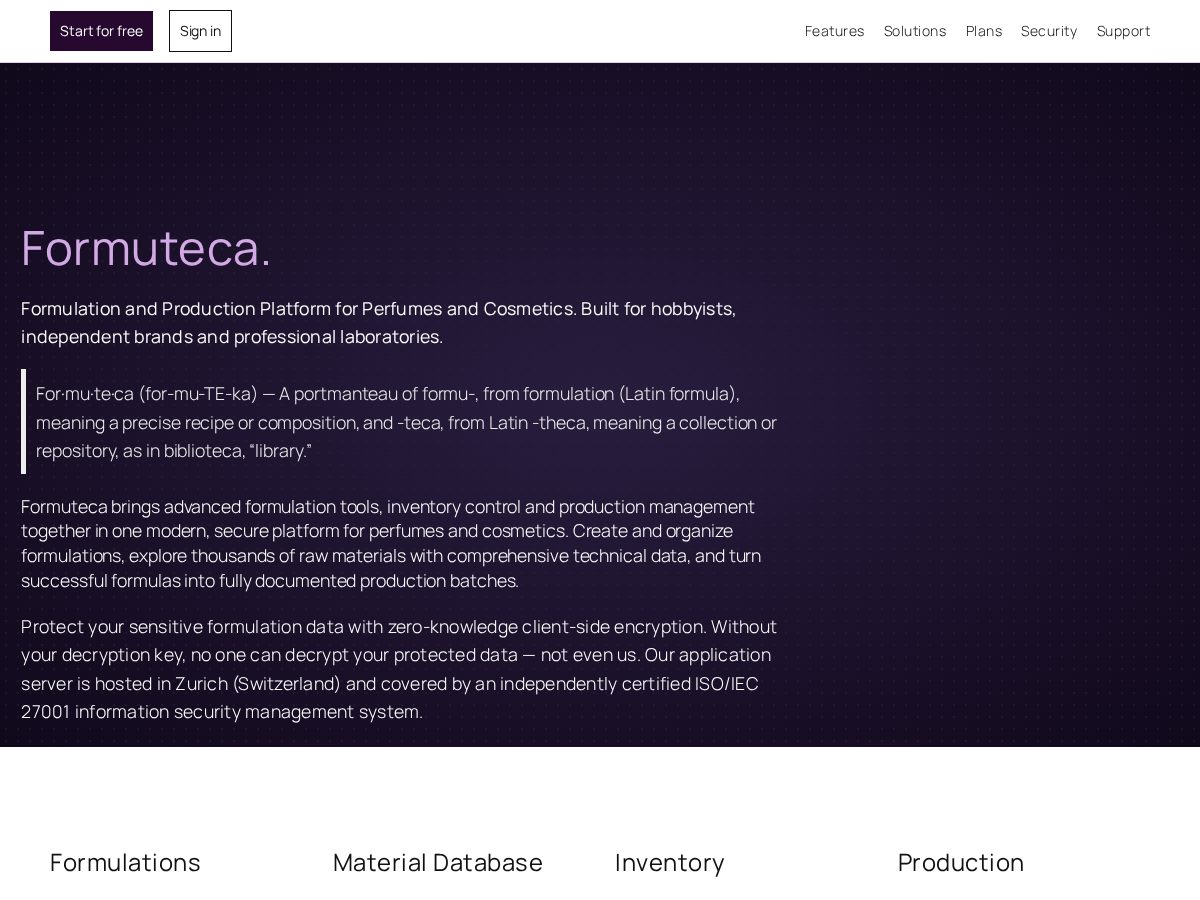Select the Material Database heading
The image size is (1200, 900).
pyautogui.click(x=437, y=862)
